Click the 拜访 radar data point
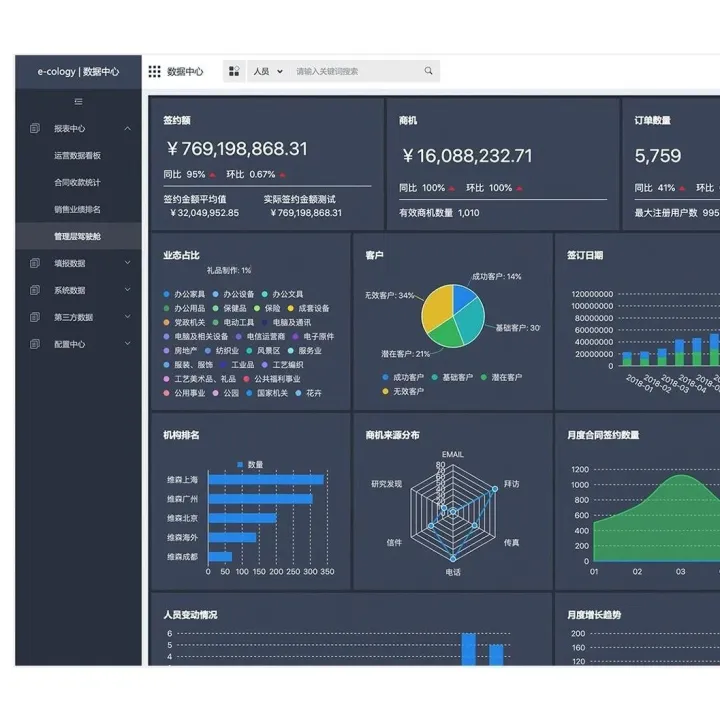The width and height of the screenshot is (720, 721). click(495, 489)
